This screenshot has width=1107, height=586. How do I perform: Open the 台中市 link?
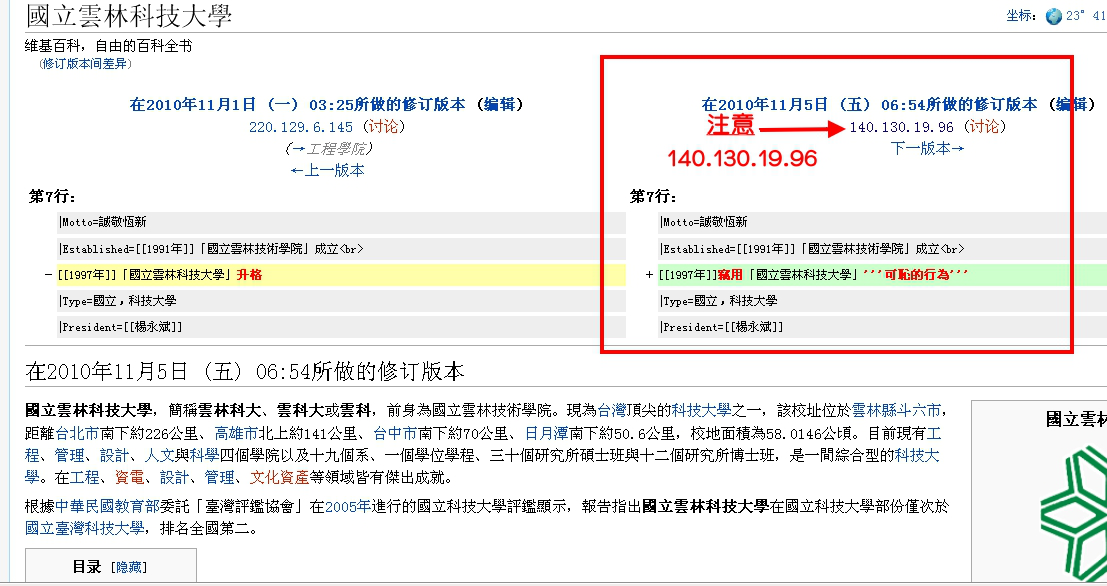tap(395, 433)
